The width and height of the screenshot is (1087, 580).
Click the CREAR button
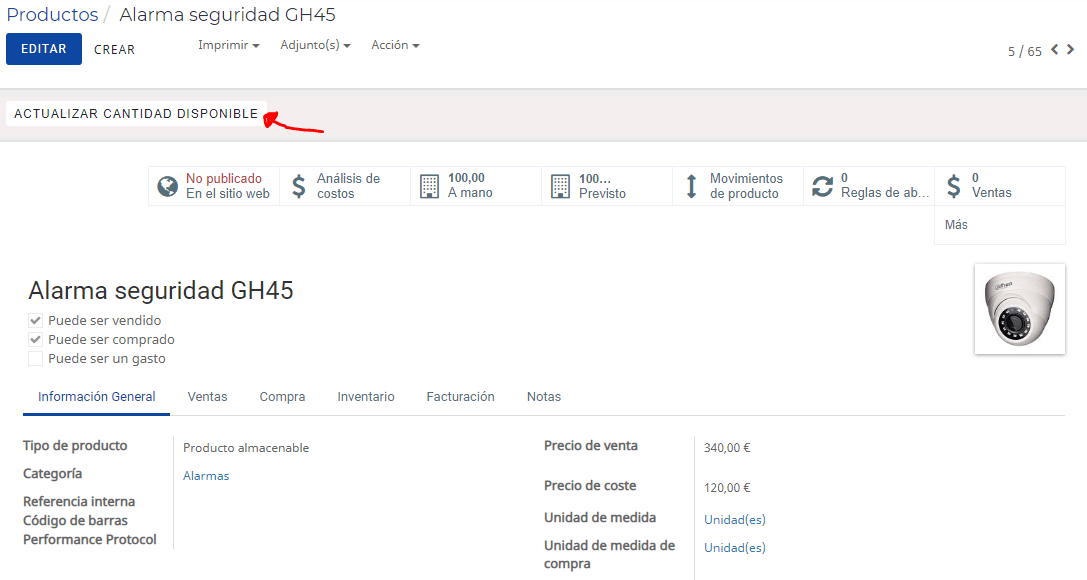(114, 50)
